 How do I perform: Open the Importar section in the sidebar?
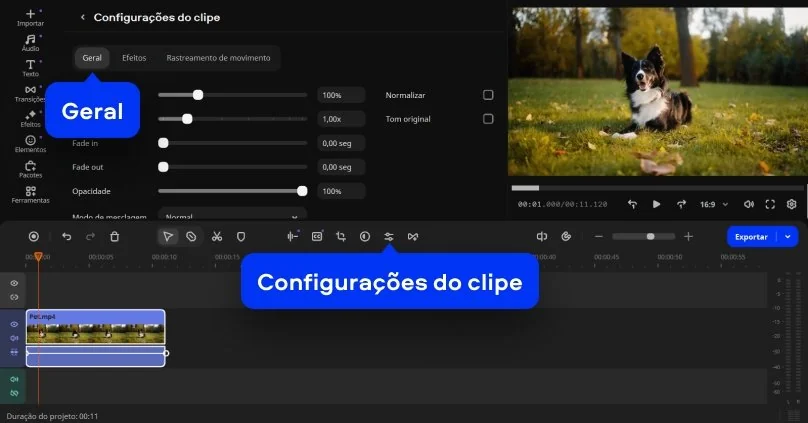point(30,18)
